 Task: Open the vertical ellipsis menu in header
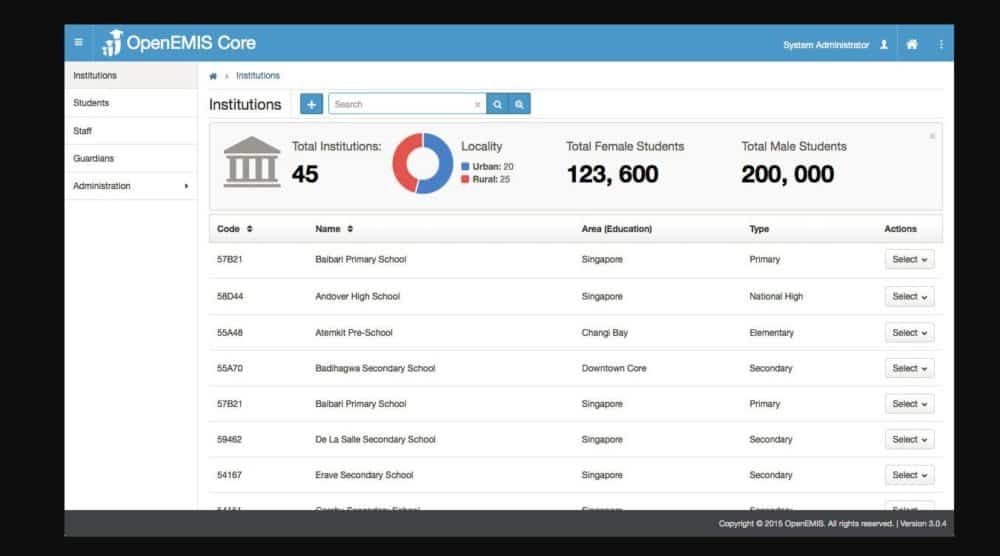[x=941, y=45]
